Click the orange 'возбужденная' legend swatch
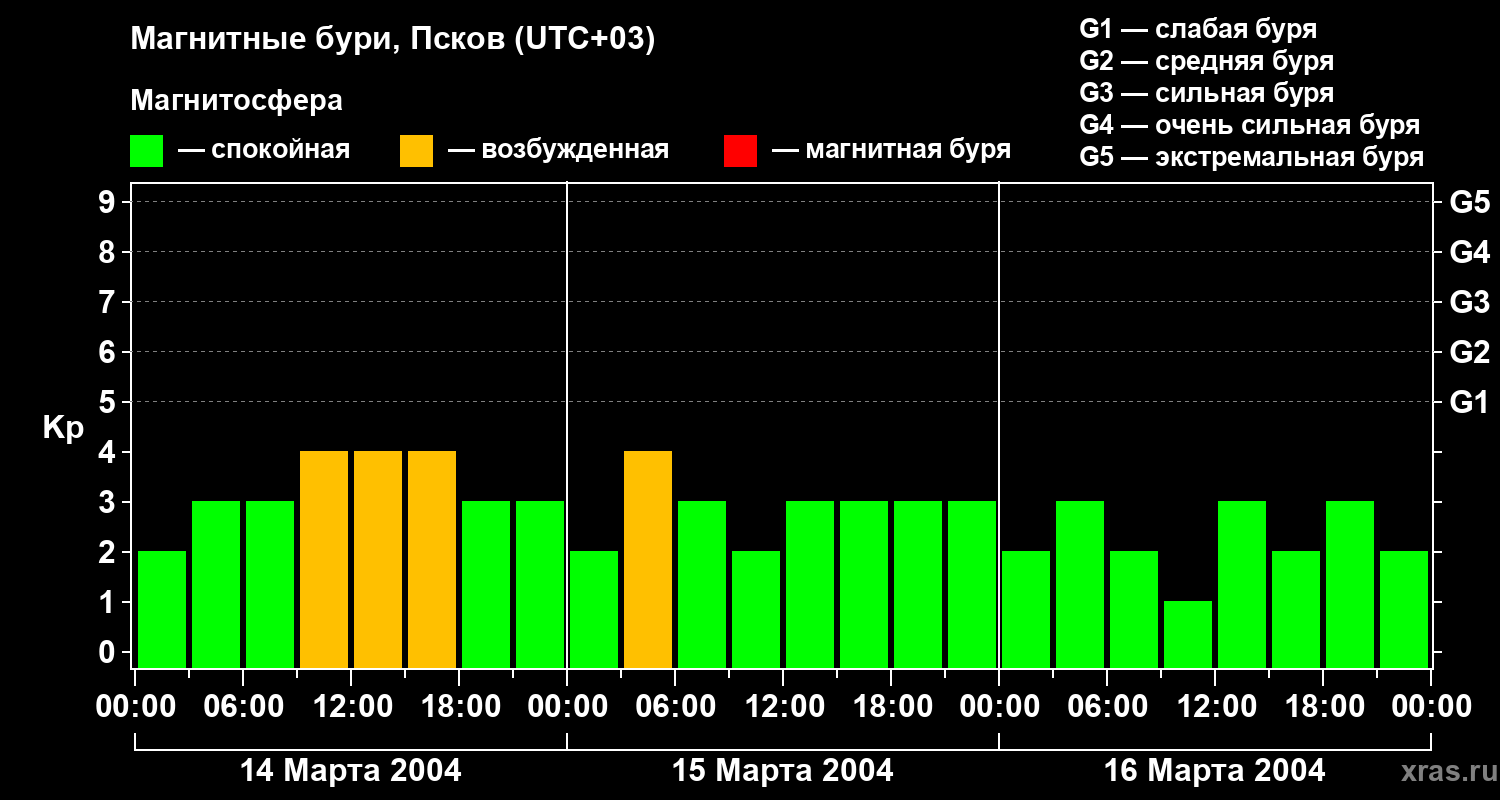The height and width of the screenshot is (800, 1500). 416,151
